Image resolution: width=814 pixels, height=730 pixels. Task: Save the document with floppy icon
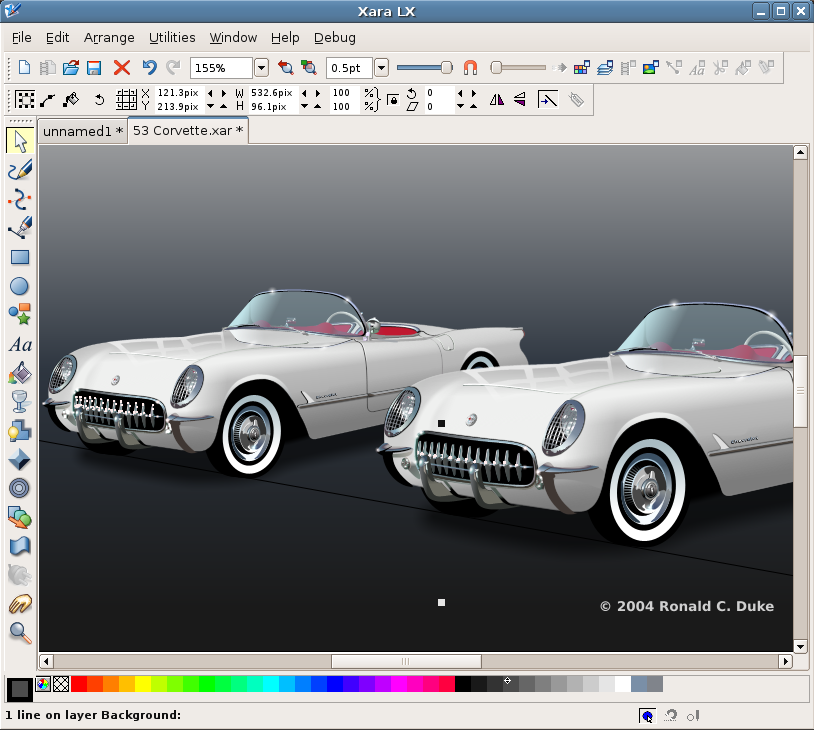[94, 67]
